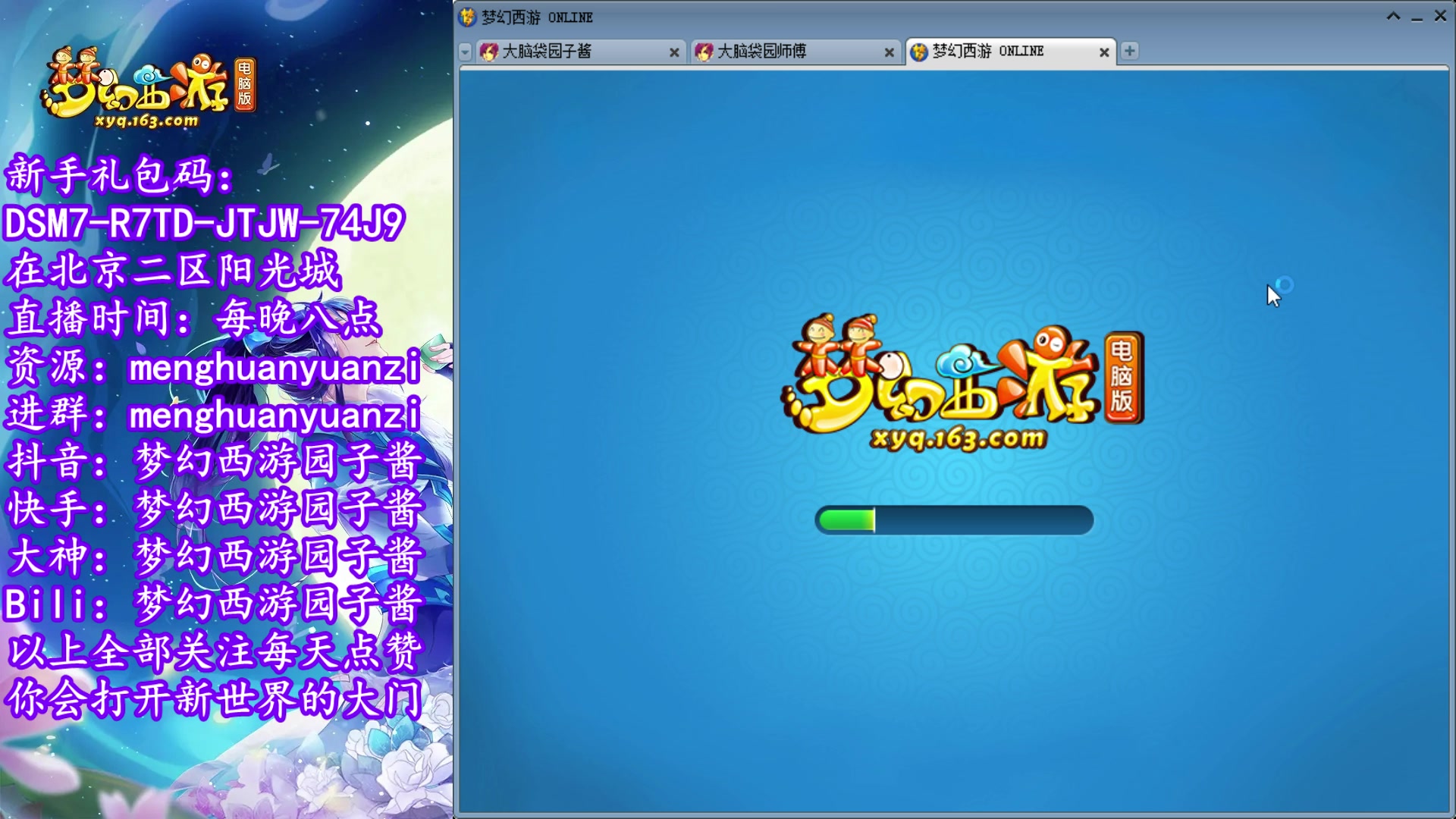Click the 抖音: 梦幻西游园子酱 line

click(x=215, y=461)
